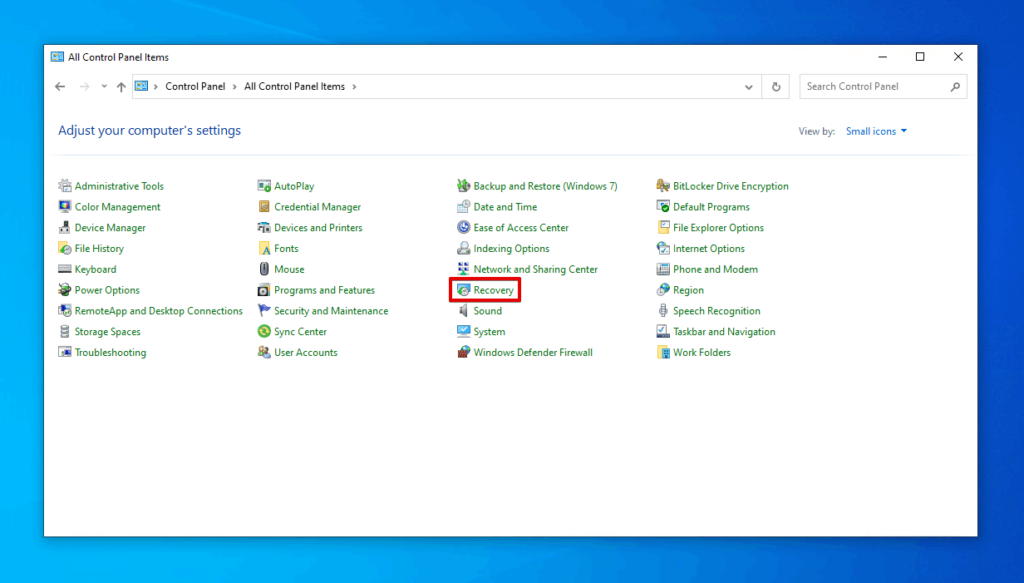Open the View by Small icons dropdown
This screenshot has width=1024, height=583.
[x=875, y=131]
